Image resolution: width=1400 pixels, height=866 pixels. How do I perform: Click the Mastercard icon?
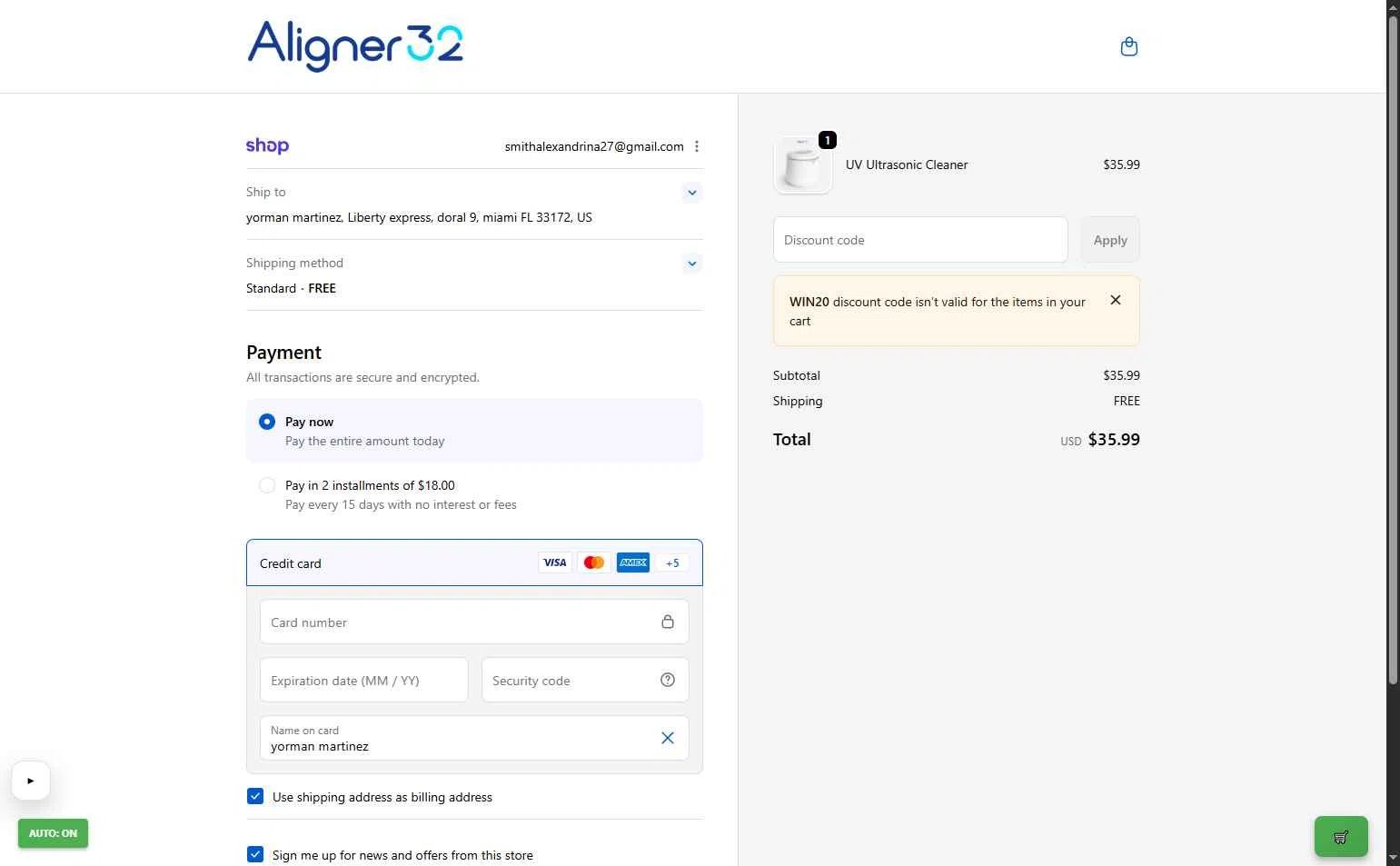(x=594, y=562)
